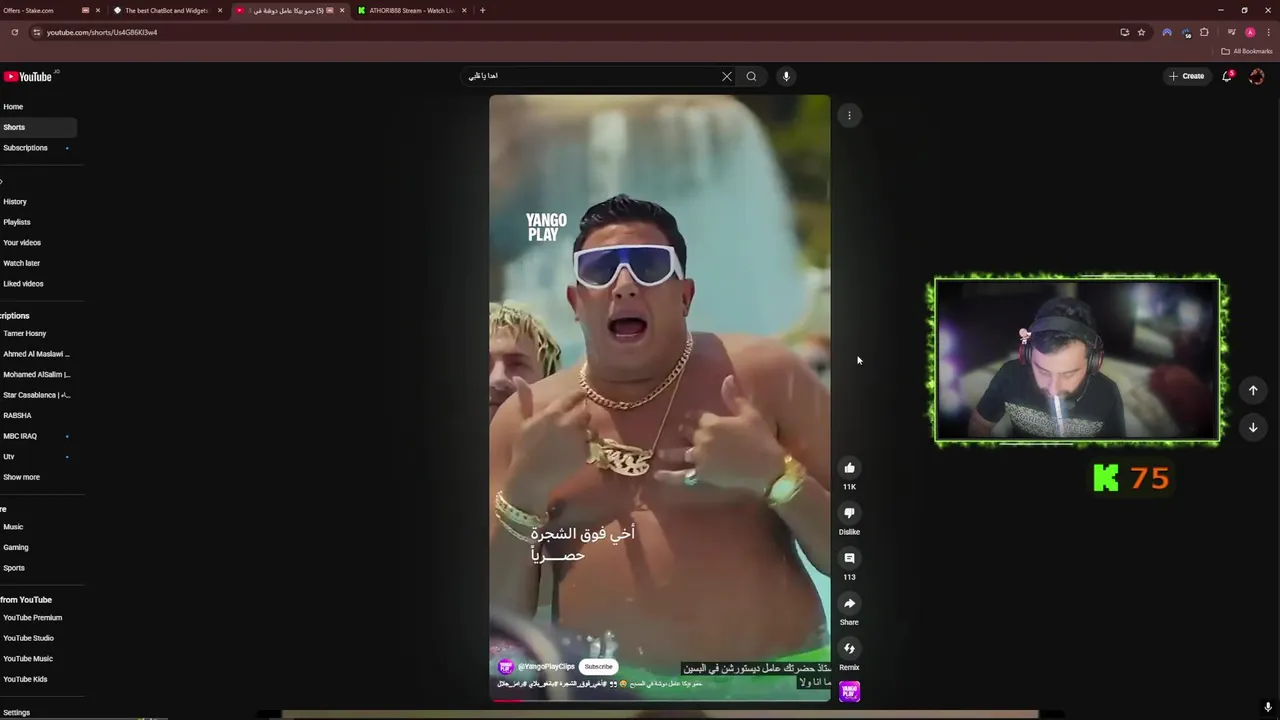The image size is (1280, 720).
Task: Open the Yango Play sound thumbnail
Action: click(x=849, y=691)
